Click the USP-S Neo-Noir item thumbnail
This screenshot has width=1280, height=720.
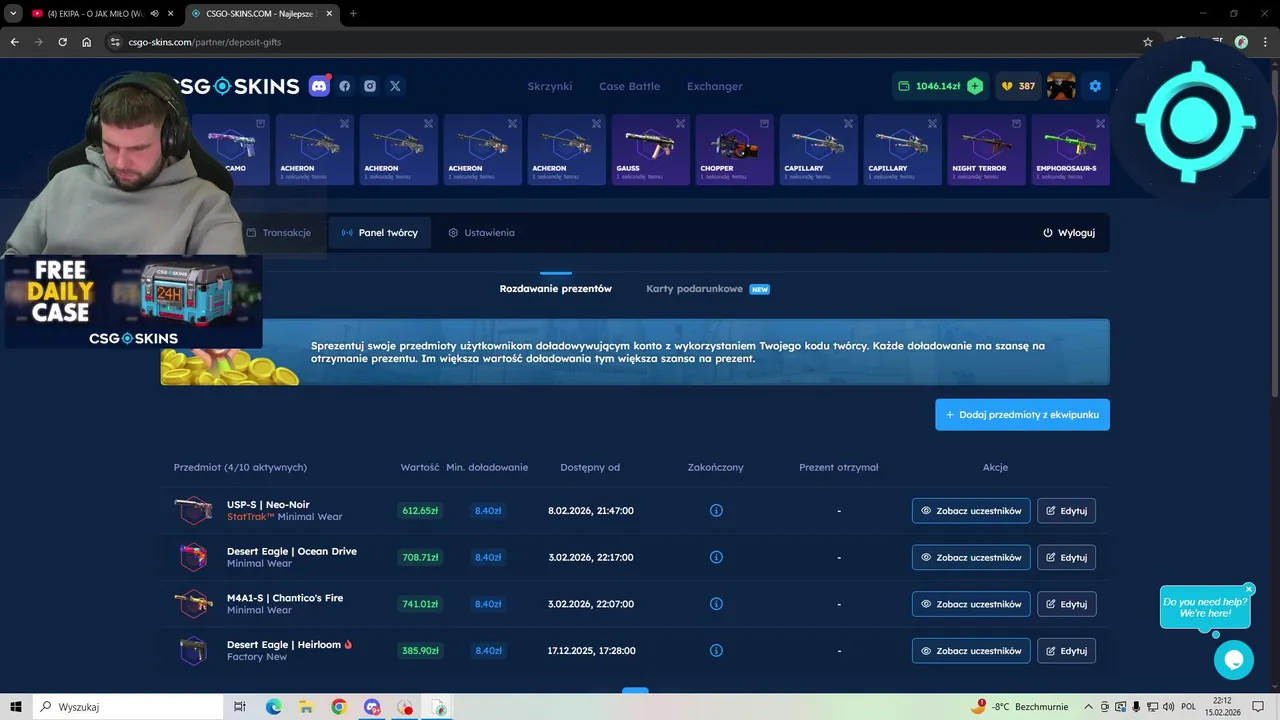pos(193,511)
